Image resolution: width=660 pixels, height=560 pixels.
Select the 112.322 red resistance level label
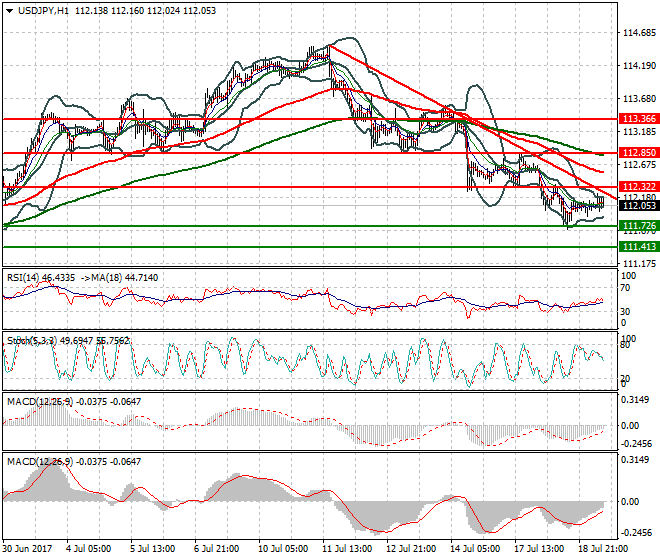639,187
